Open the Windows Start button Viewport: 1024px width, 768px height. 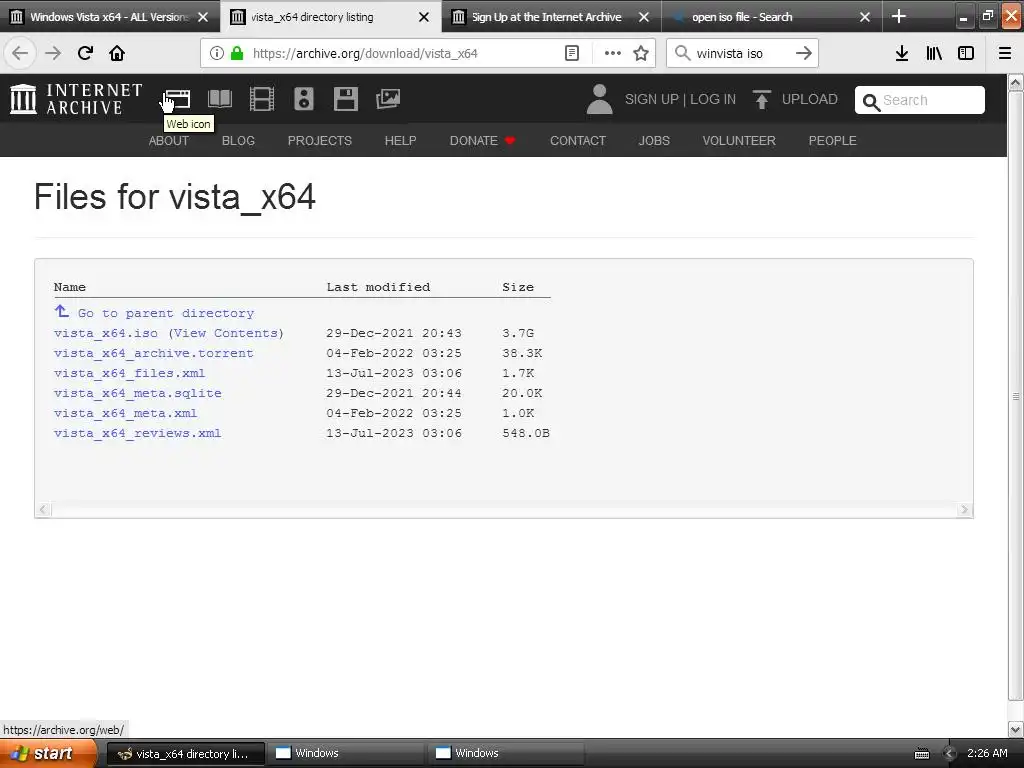point(48,754)
